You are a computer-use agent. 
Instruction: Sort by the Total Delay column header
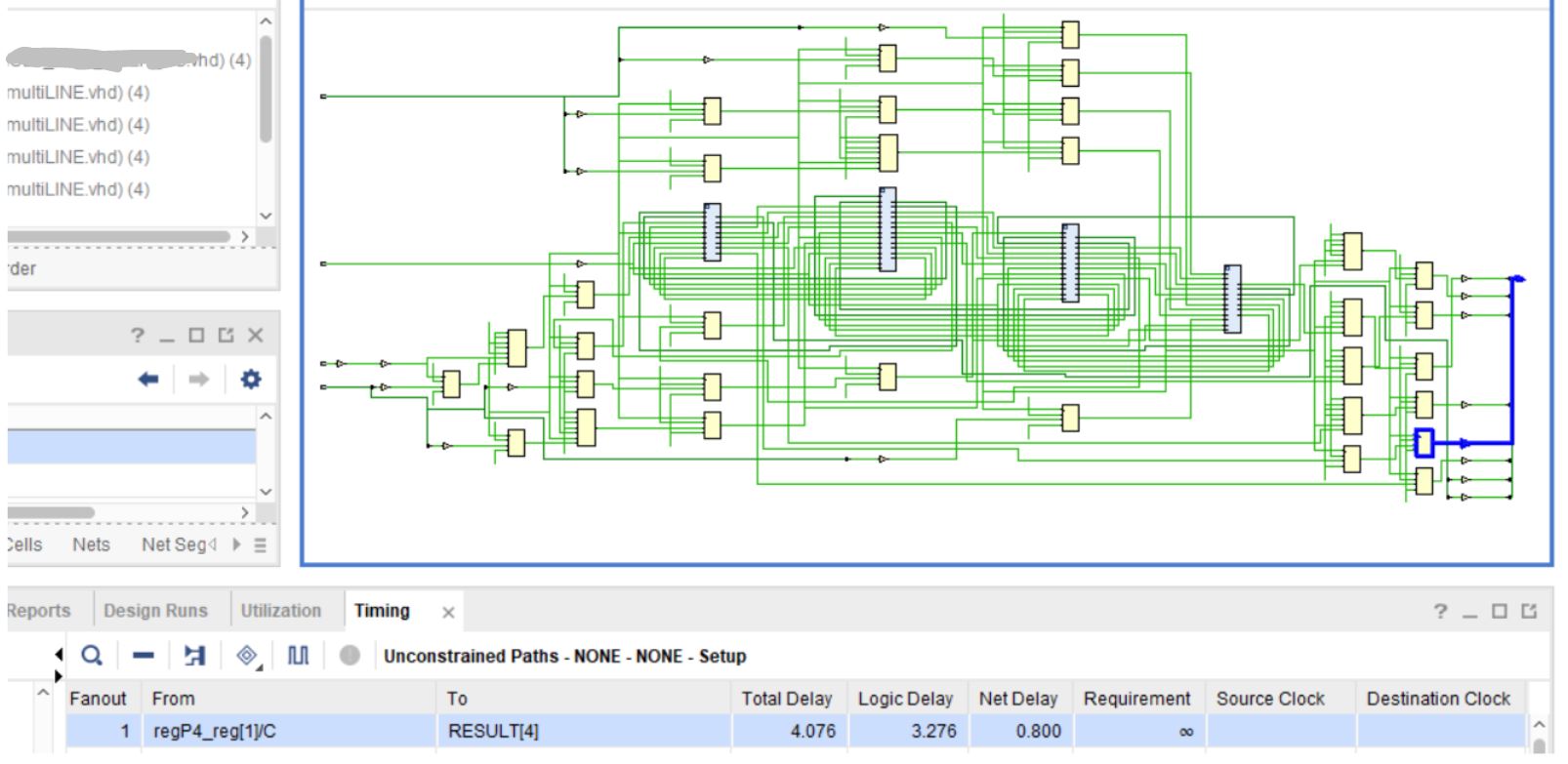pos(787,699)
